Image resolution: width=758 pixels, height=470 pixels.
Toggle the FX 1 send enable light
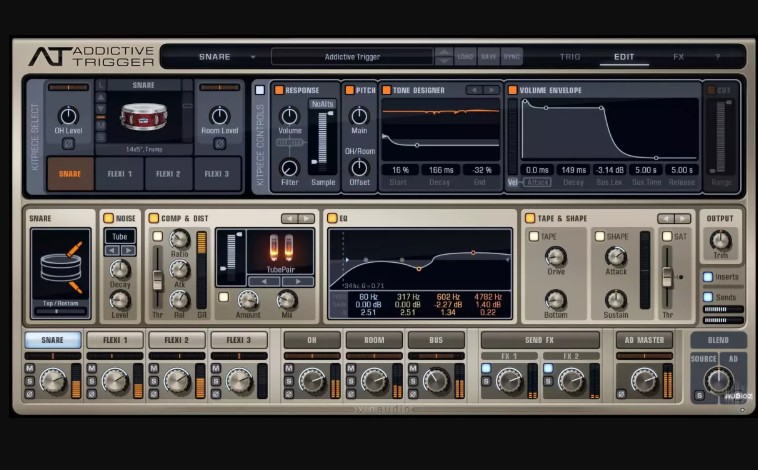pos(486,368)
